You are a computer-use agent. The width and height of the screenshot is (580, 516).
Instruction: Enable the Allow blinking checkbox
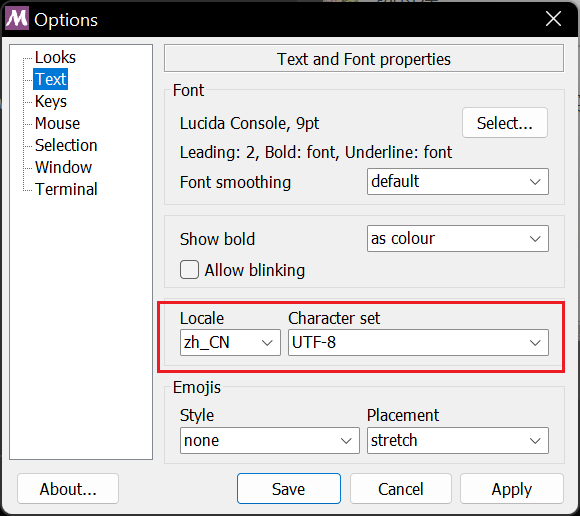(189, 270)
